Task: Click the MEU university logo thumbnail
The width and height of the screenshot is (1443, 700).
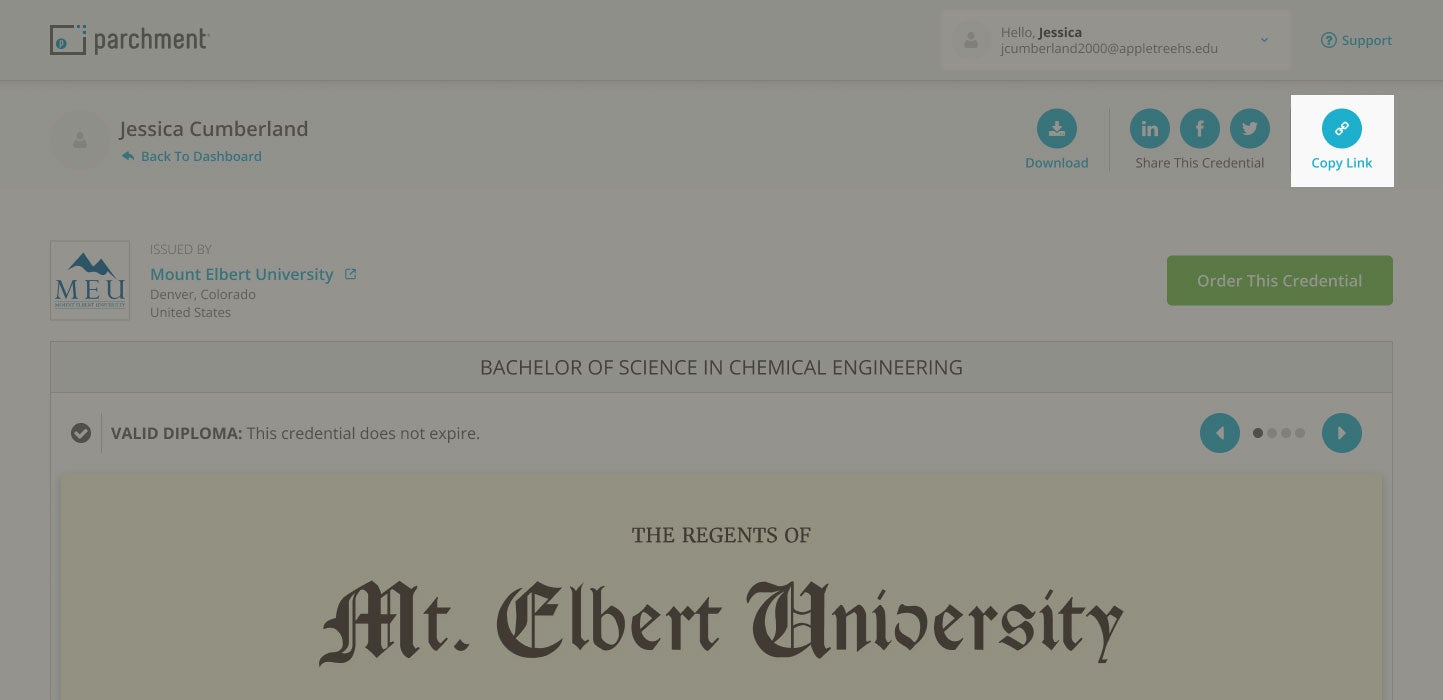Action: point(89,280)
